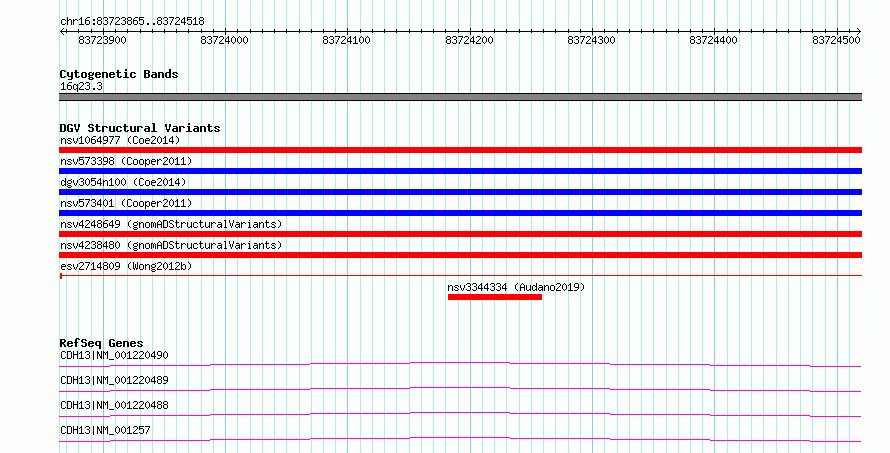Click the red bar for nsv4238480
The height and width of the screenshot is (453, 890).
pos(460,255)
